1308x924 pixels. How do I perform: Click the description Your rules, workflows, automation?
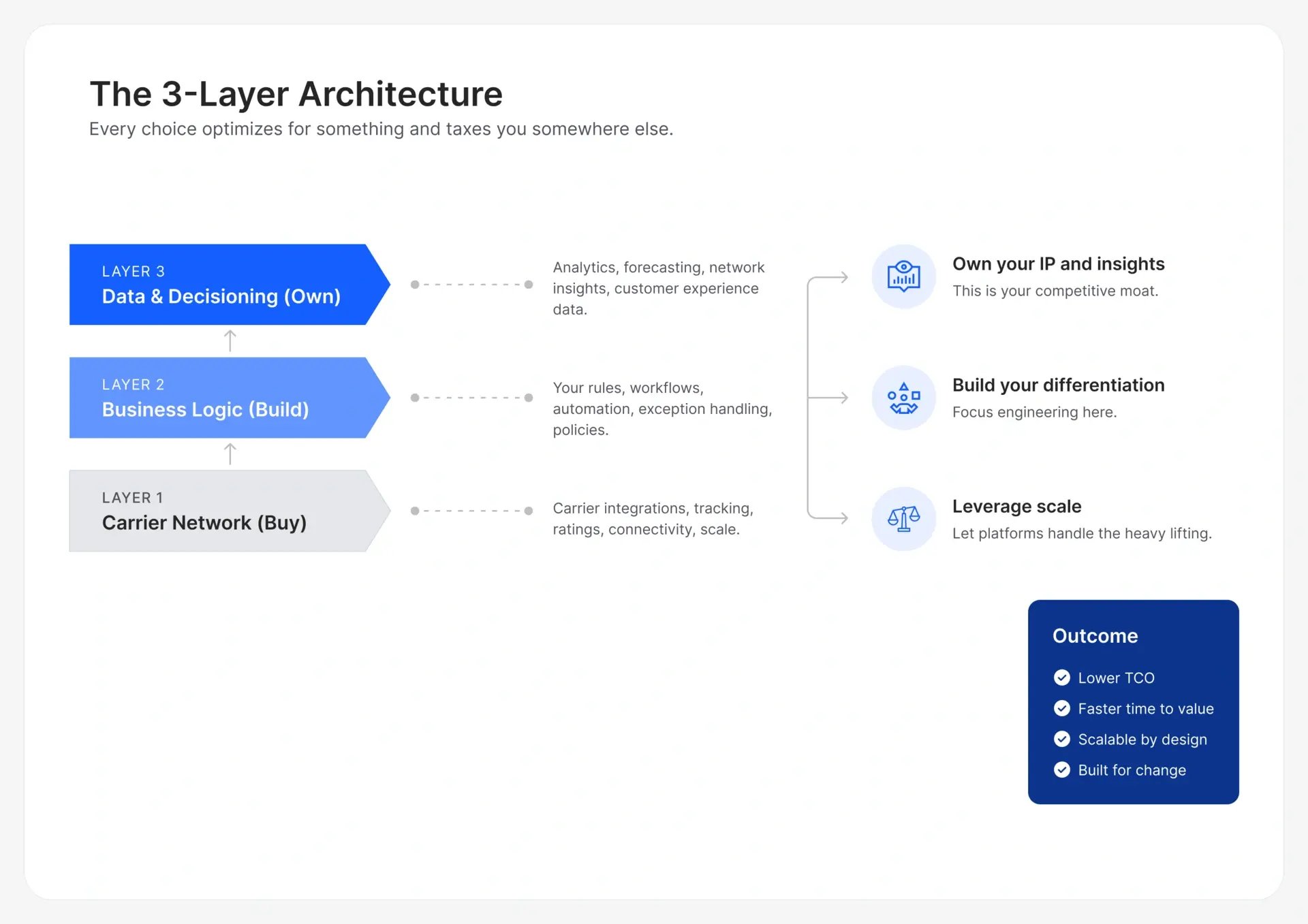[x=662, y=409]
